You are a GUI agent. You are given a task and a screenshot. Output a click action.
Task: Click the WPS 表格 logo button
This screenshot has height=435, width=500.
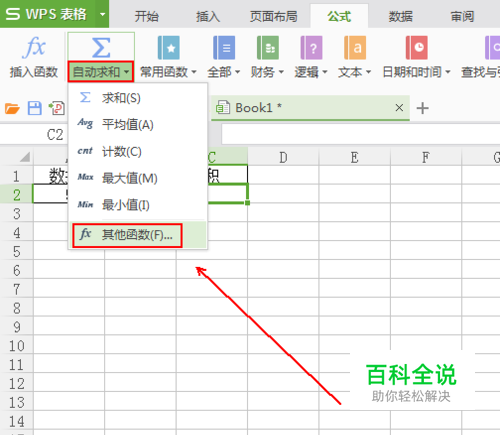(x=48, y=14)
